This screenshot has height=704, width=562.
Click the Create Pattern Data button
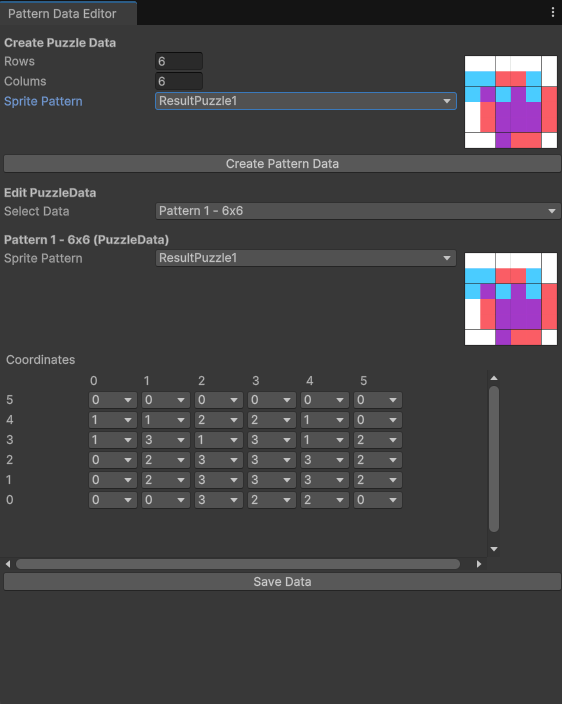(282, 164)
